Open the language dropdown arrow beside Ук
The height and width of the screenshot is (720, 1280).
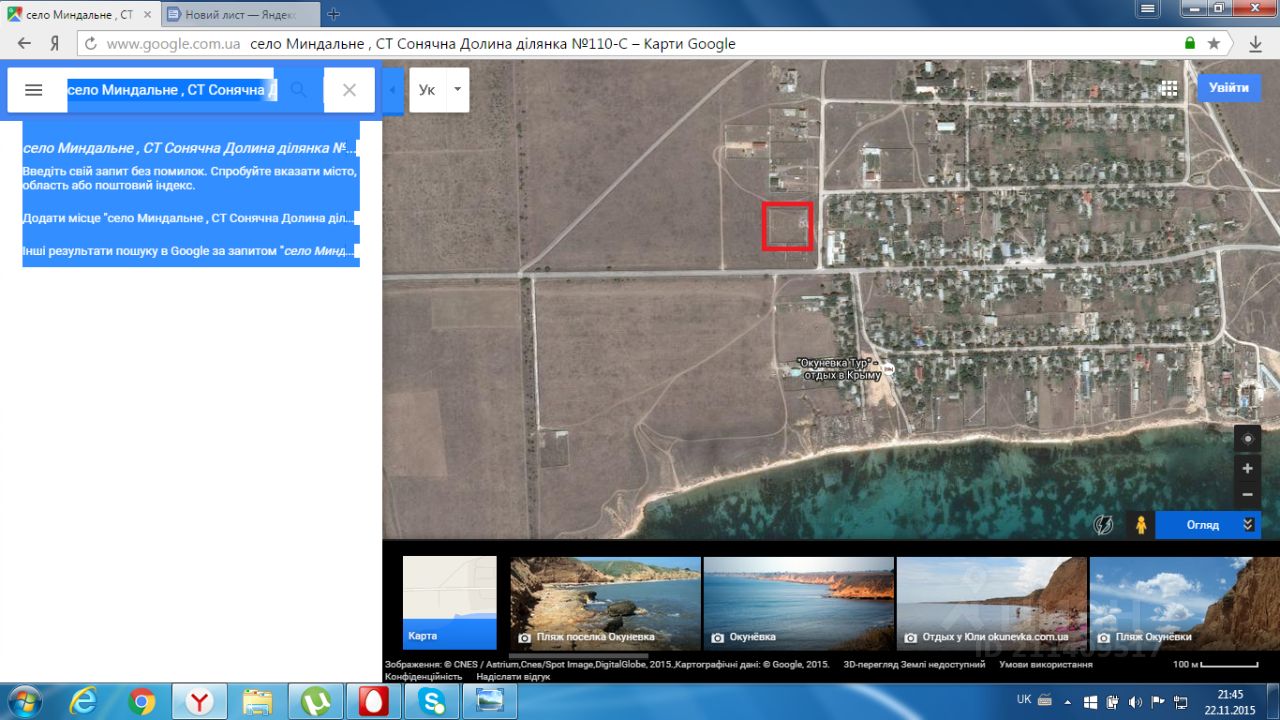(x=457, y=89)
